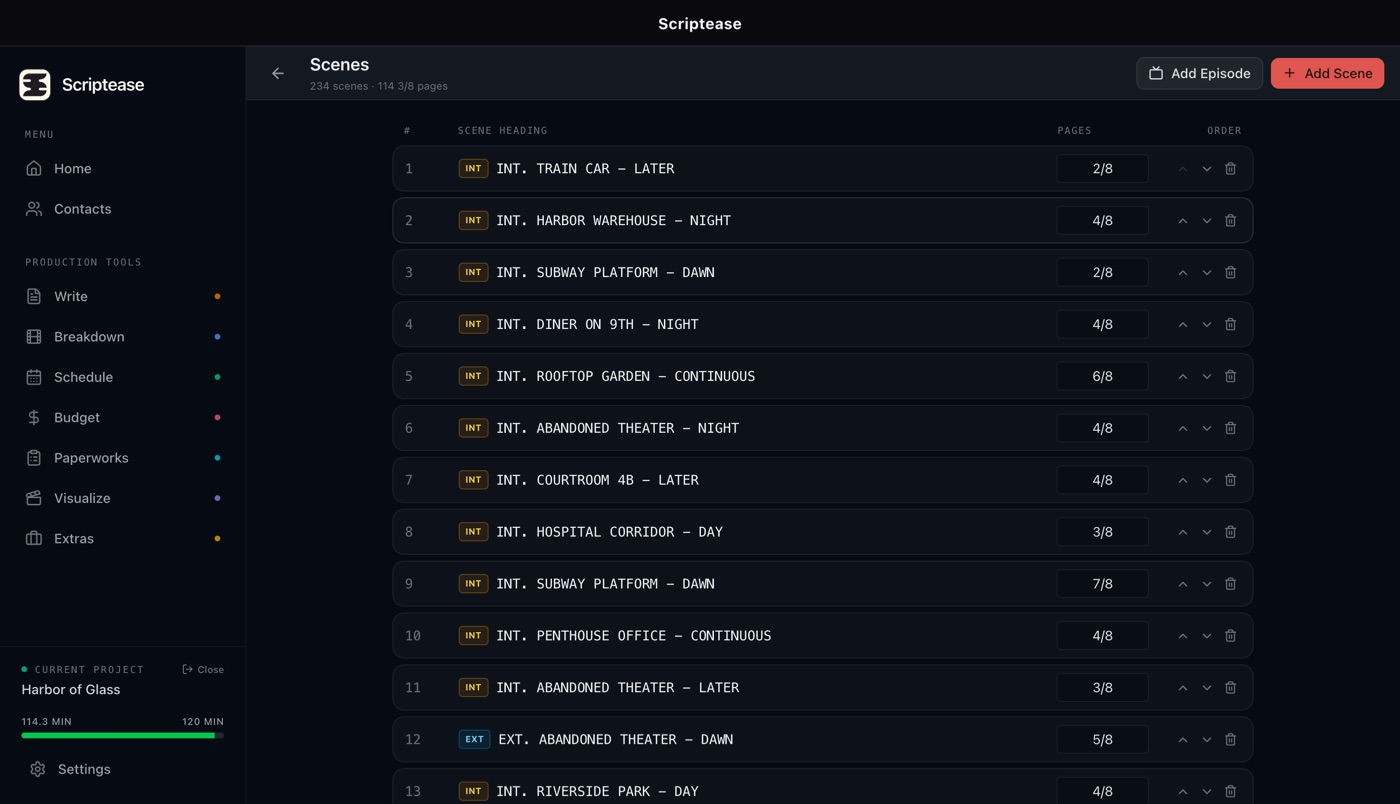The height and width of the screenshot is (804, 1400).
Task: Delete scene 1 INT. TRAIN CAR – LATER
Action: [x=1231, y=169]
